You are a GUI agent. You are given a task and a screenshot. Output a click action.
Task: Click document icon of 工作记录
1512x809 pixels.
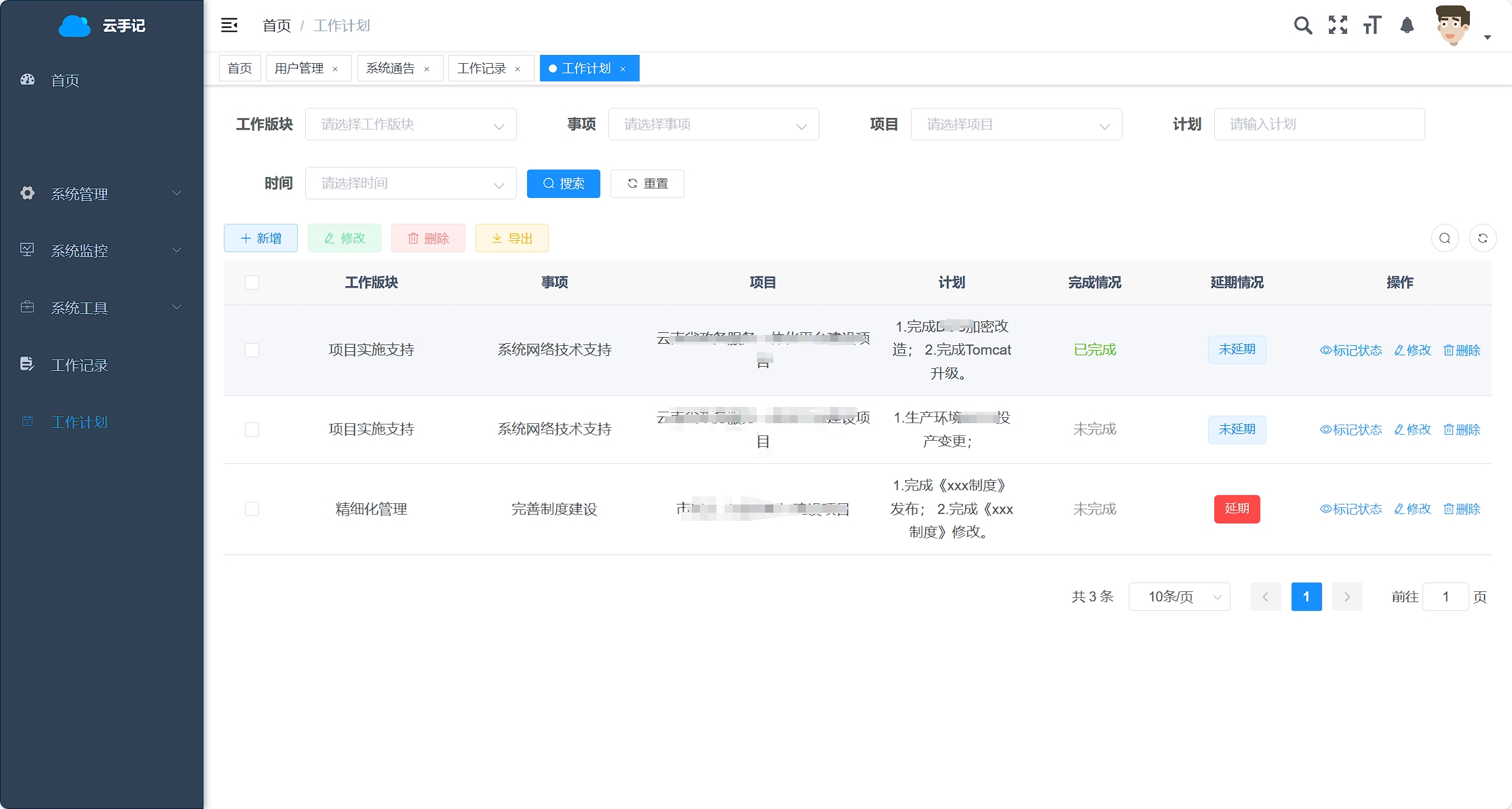[x=27, y=363]
